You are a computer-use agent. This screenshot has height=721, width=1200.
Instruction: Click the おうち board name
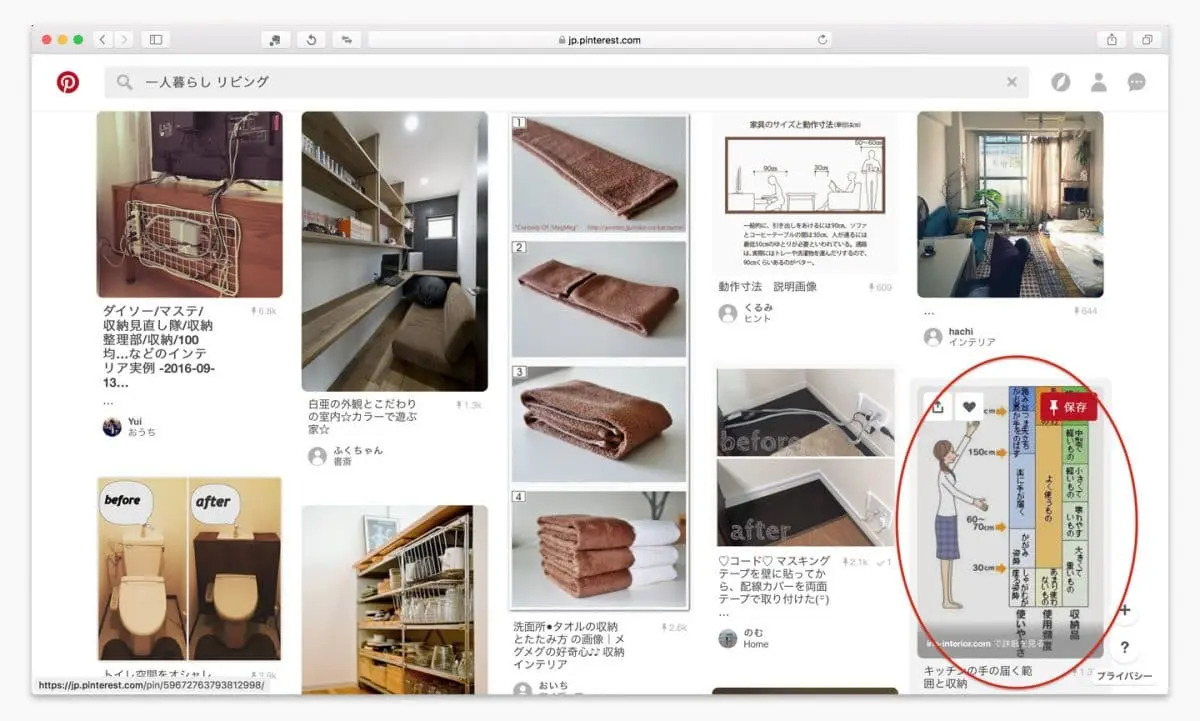tap(142, 433)
